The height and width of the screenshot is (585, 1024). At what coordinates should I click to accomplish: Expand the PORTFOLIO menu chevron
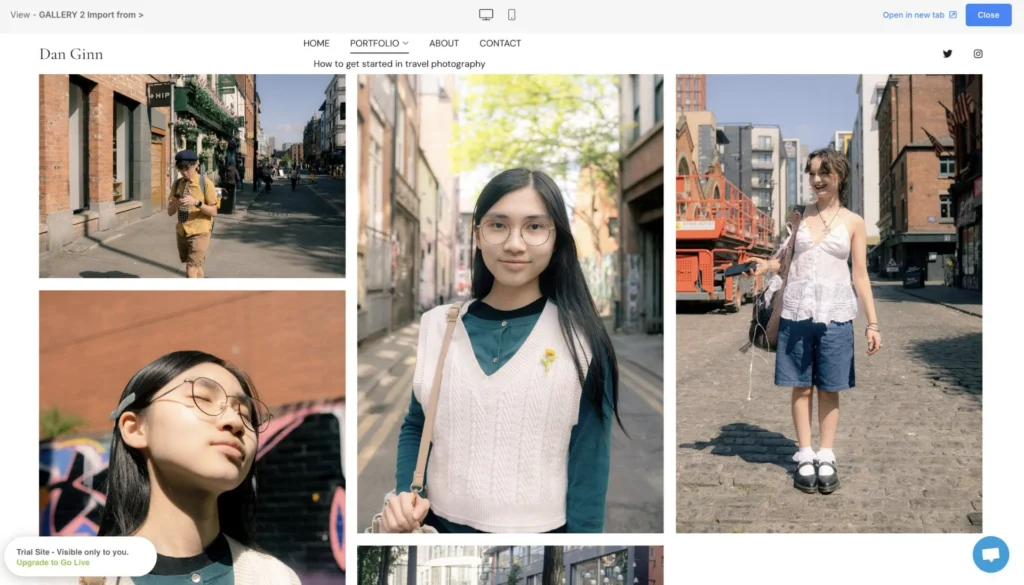(405, 44)
